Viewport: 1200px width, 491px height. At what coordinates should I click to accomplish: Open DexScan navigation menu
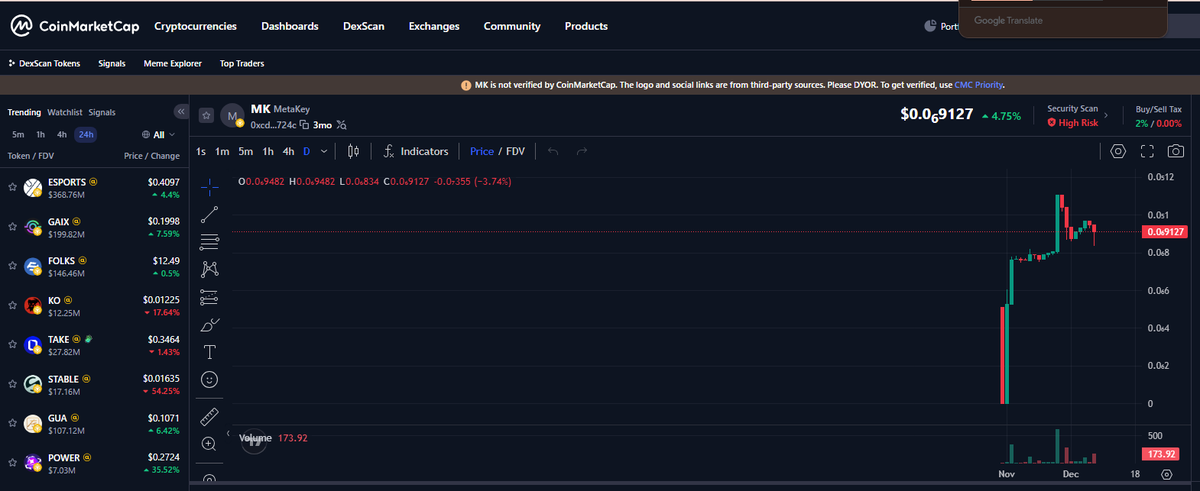tap(364, 26)
